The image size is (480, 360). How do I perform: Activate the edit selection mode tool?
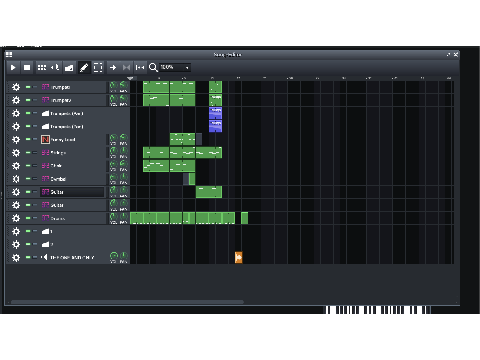pyautogui.click(x=98, y=68)
